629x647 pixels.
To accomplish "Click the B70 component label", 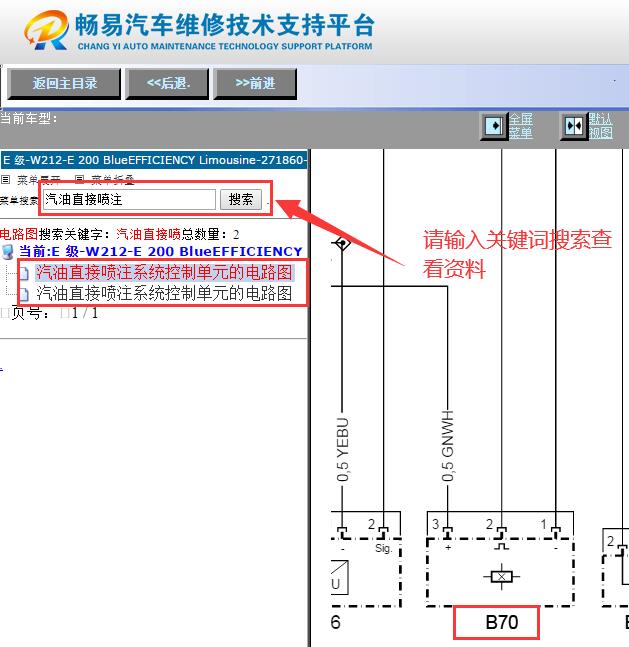I will 501,622.
